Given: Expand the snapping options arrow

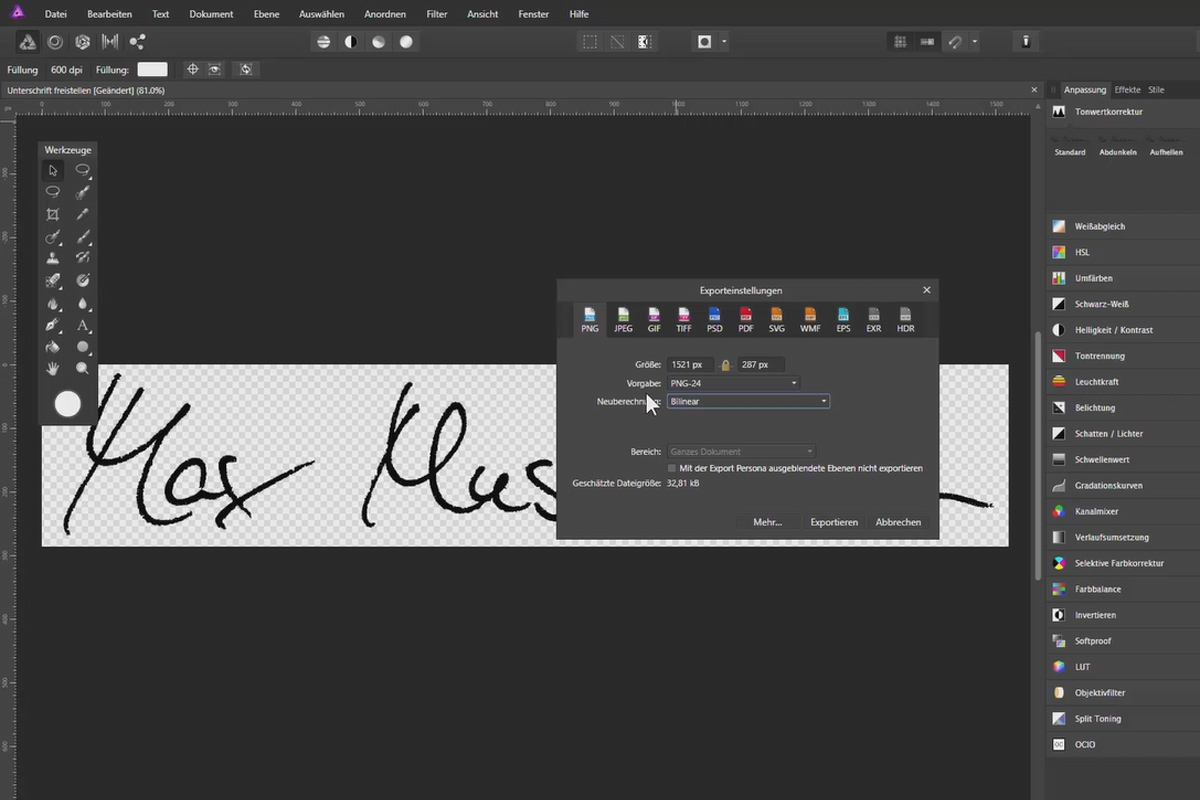Looking at the screenshot, I should click(x=974, y=42).
